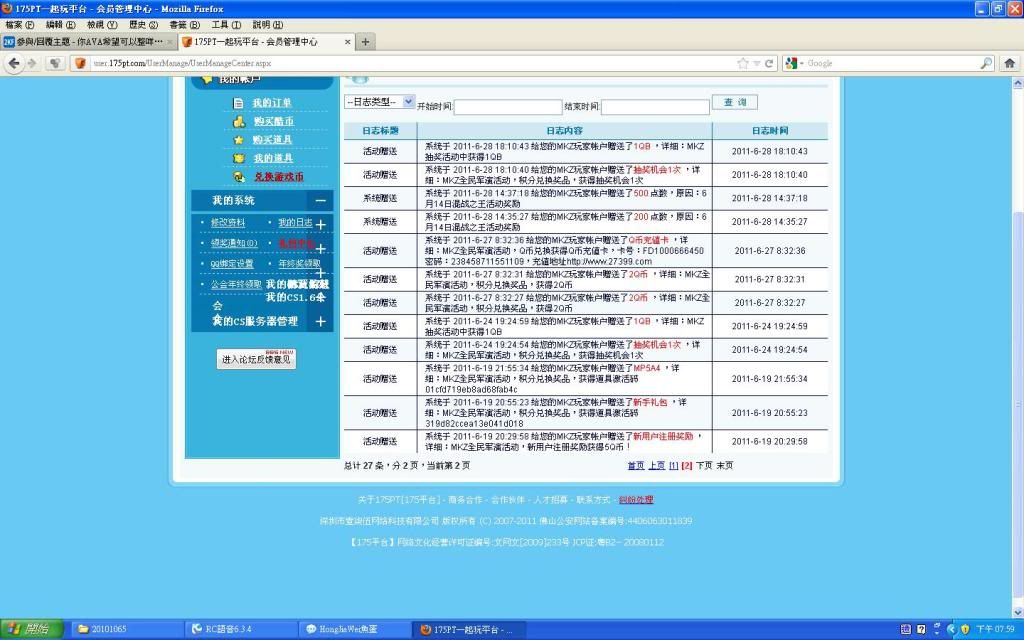Click the 进入论坛反馈意见 button
Viewport: 1024px width, 640px height.
coord(256,359)
